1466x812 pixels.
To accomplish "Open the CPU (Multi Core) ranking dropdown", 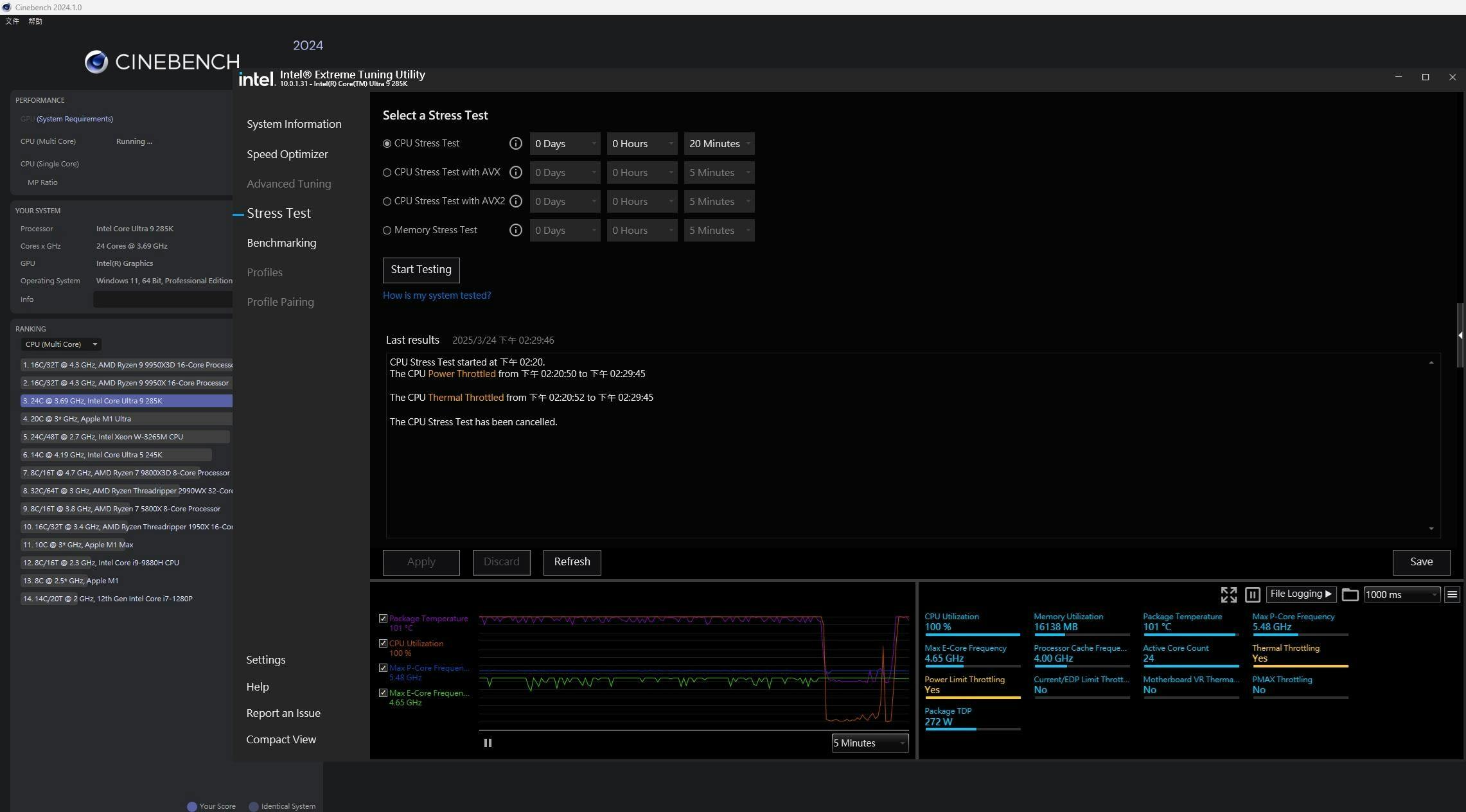I will coord(61,344).
